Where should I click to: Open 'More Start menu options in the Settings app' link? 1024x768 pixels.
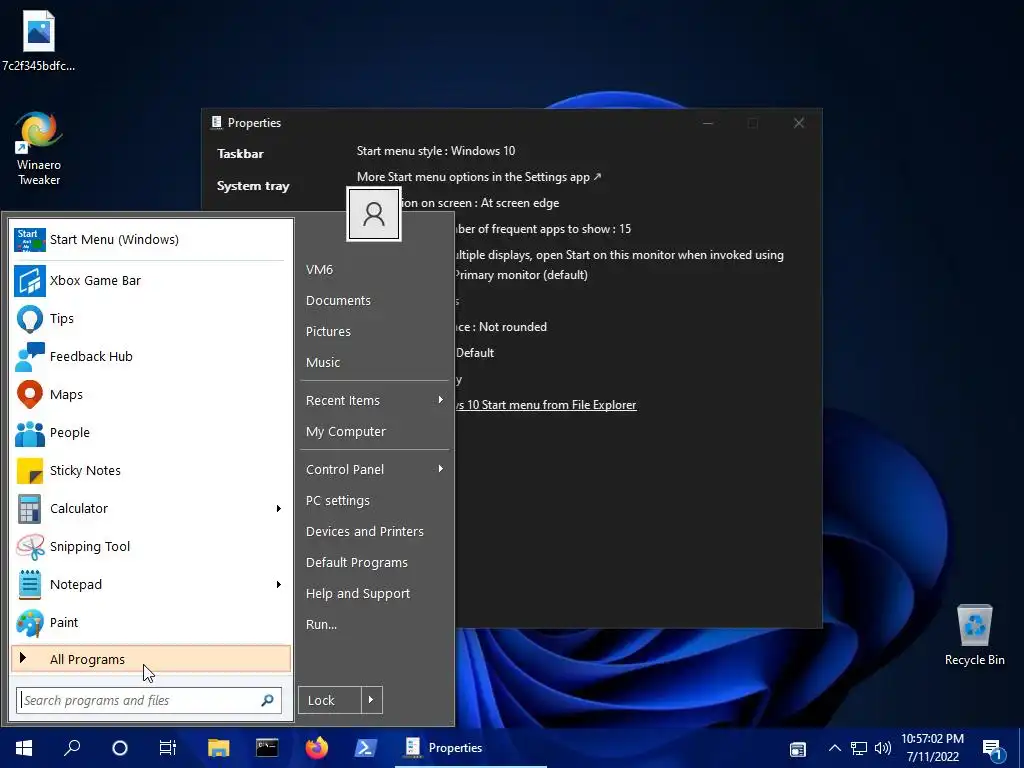(x=479, y=177)
